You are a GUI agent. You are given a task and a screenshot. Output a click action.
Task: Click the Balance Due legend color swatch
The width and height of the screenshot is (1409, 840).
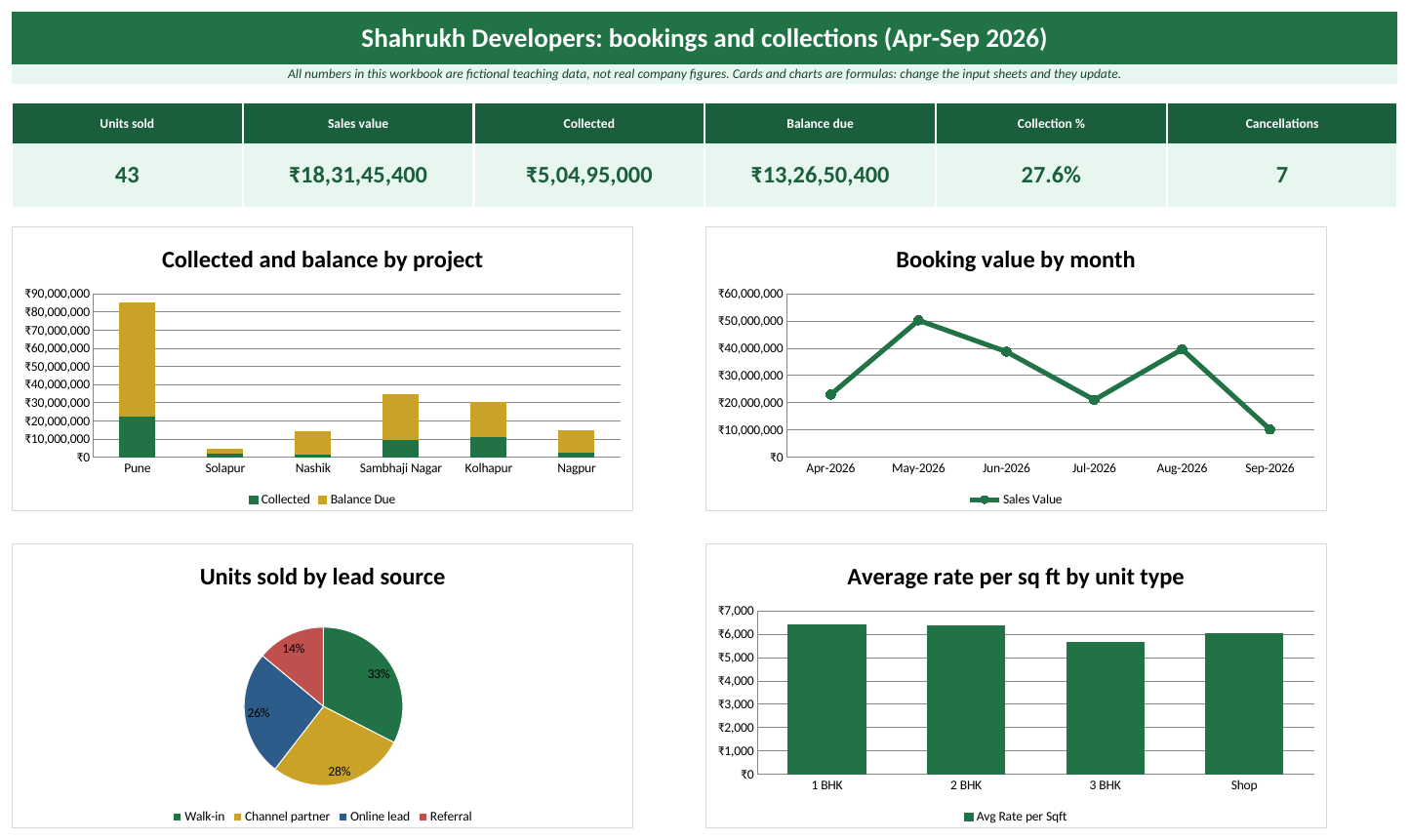click(323, 500)
